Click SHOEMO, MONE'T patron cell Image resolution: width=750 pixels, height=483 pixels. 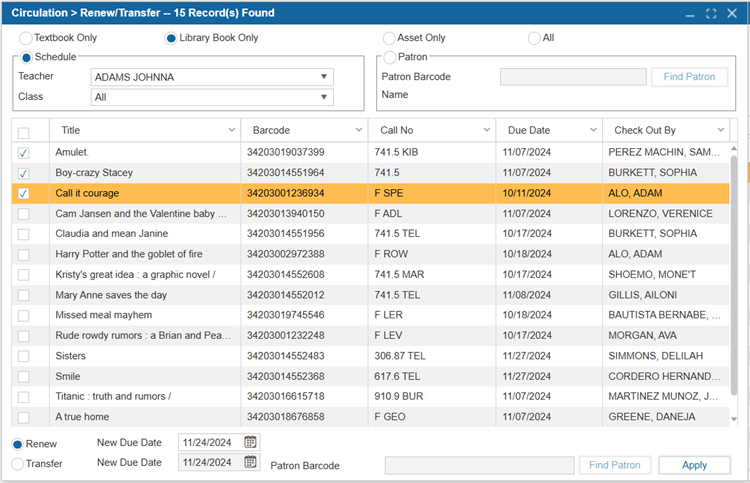coord(666,274)
